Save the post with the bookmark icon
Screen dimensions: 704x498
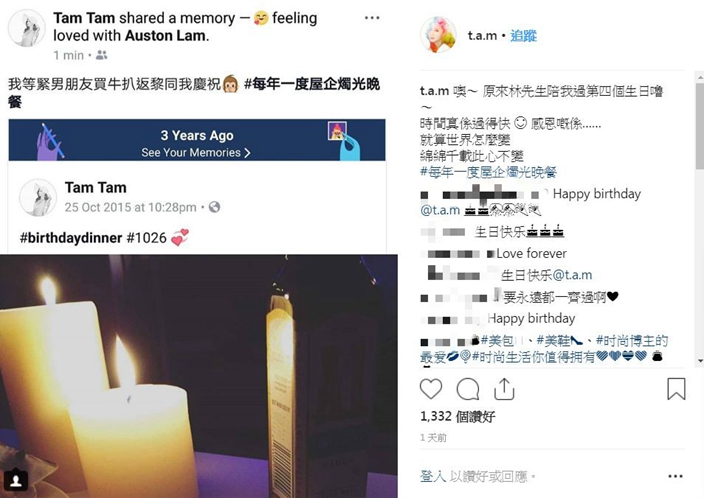point(676,389)
